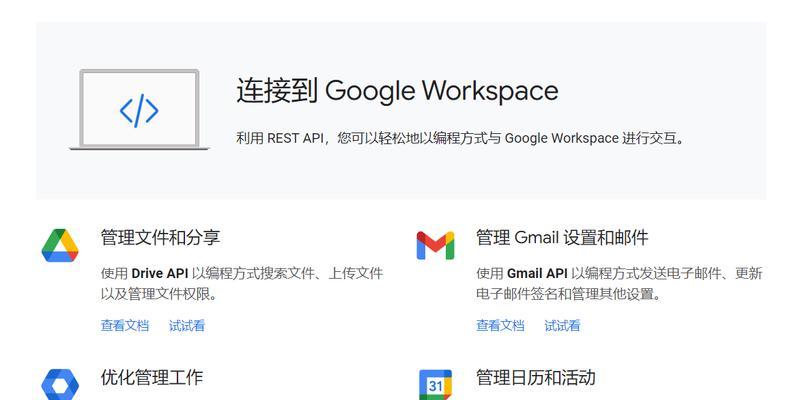This screenshot has width=796, height=400.
Task: Open 试试看 link under Drive section
Action: (x=187, y=325)
